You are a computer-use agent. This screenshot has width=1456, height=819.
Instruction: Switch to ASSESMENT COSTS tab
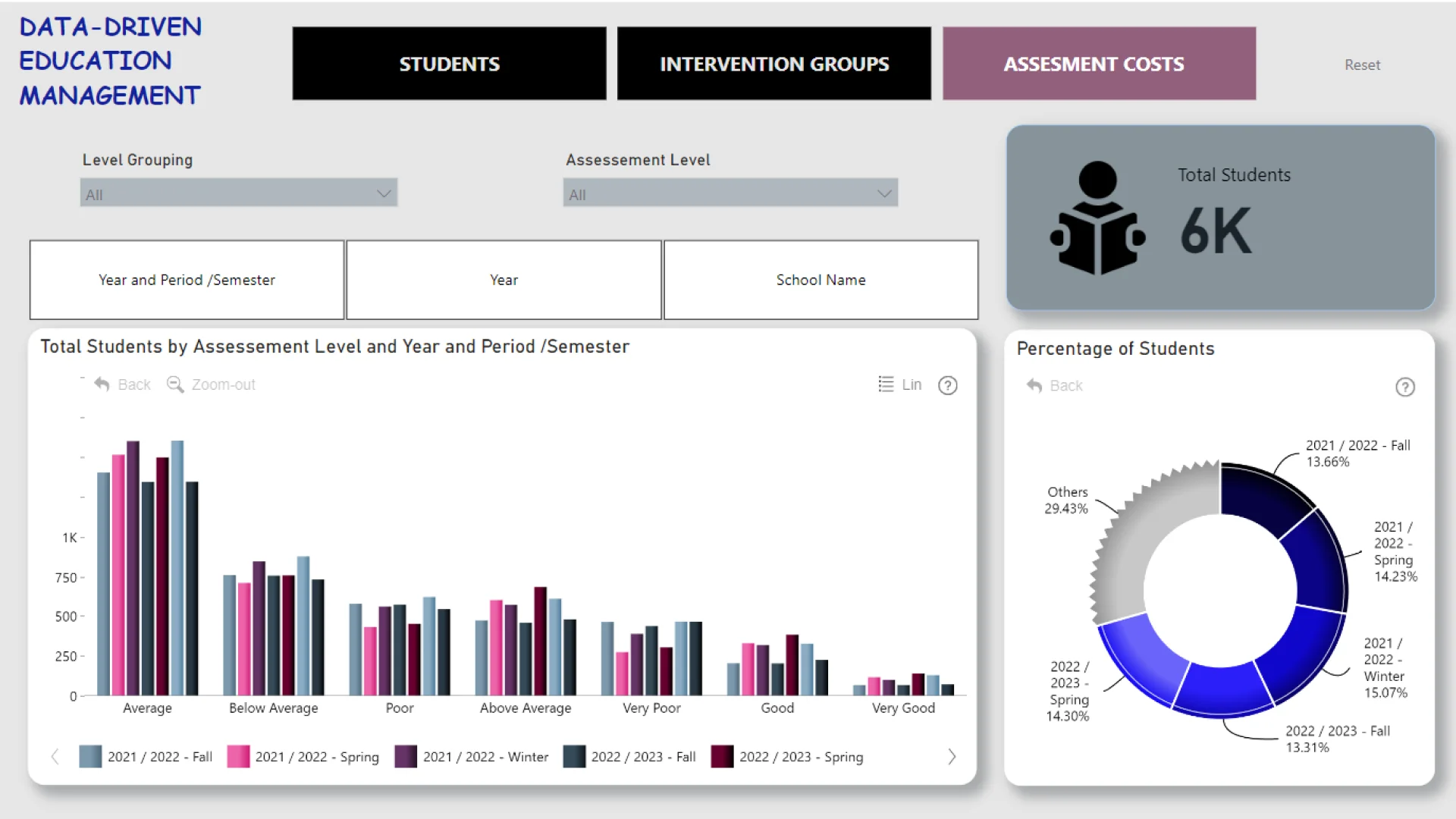coord(1099,64)
